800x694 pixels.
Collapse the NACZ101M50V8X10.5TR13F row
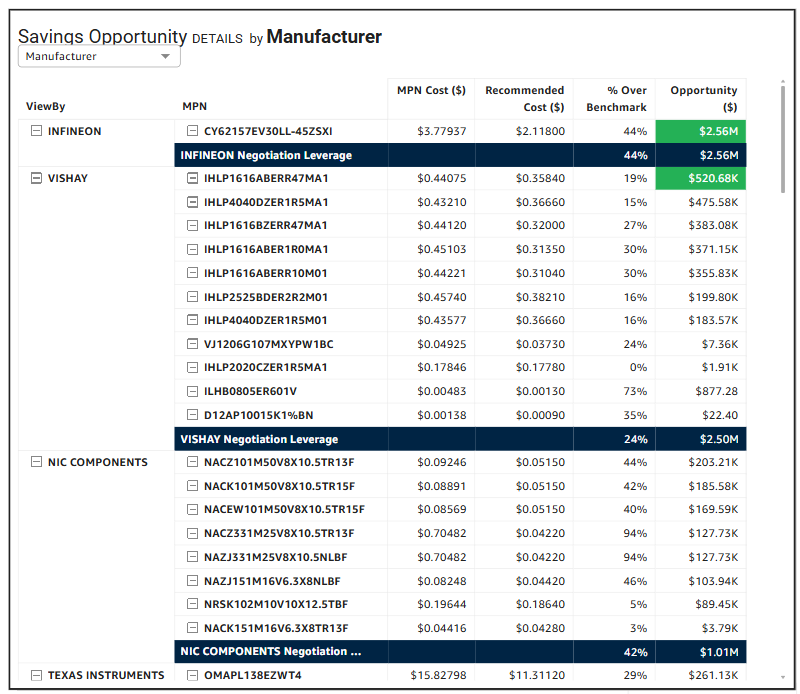point(192,462)
